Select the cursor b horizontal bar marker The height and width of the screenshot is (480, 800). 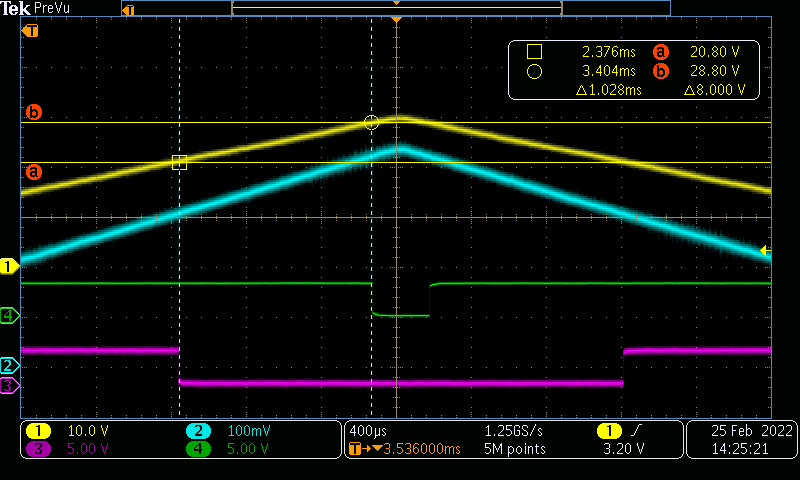34,112
